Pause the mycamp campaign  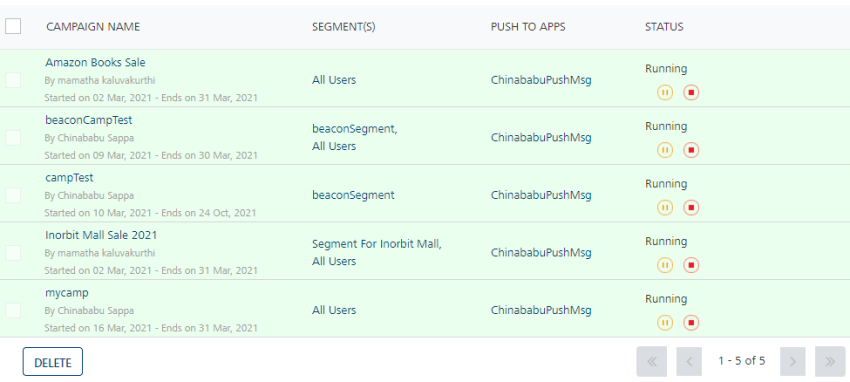[x=665, y=323]
